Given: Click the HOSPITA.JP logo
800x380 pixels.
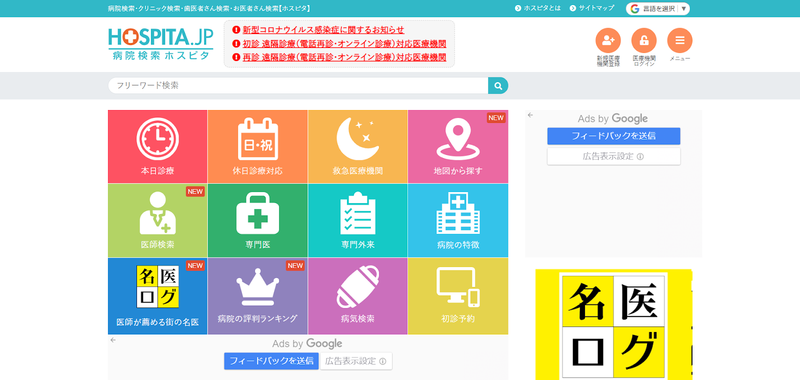Looking at the screenshot, I should pyautogui.click(x=161, y=44).
